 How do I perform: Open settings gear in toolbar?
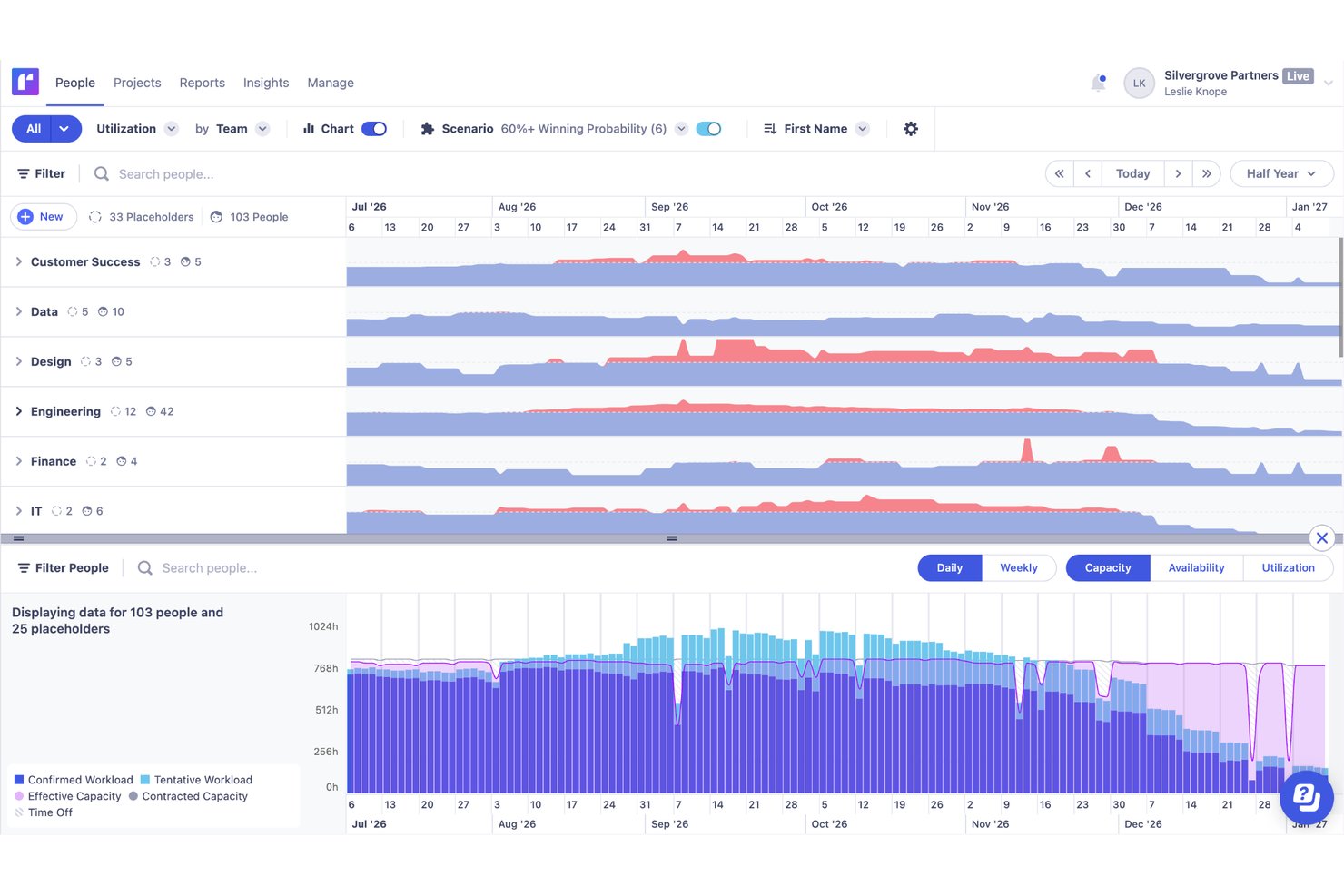[911, 129]
